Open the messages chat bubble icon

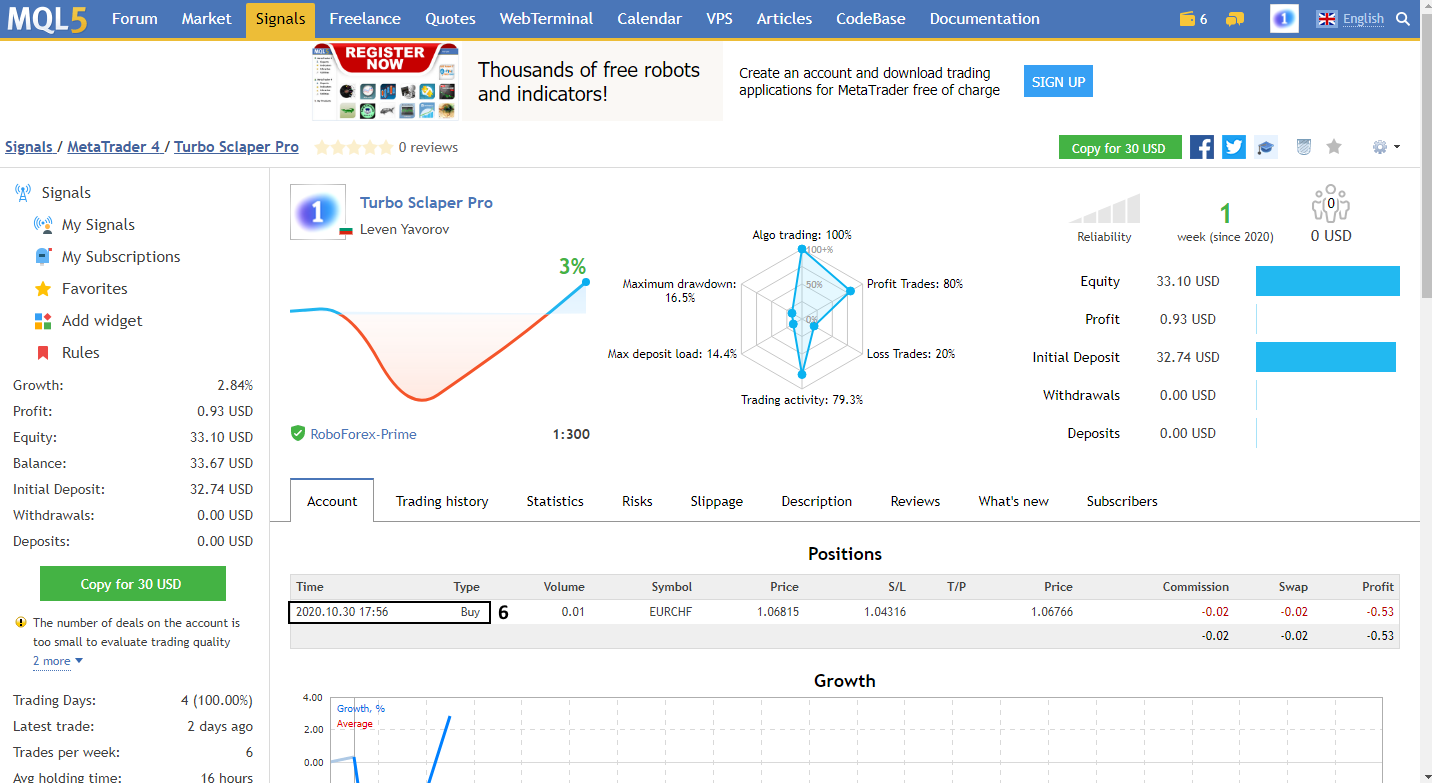[1235, 19]
